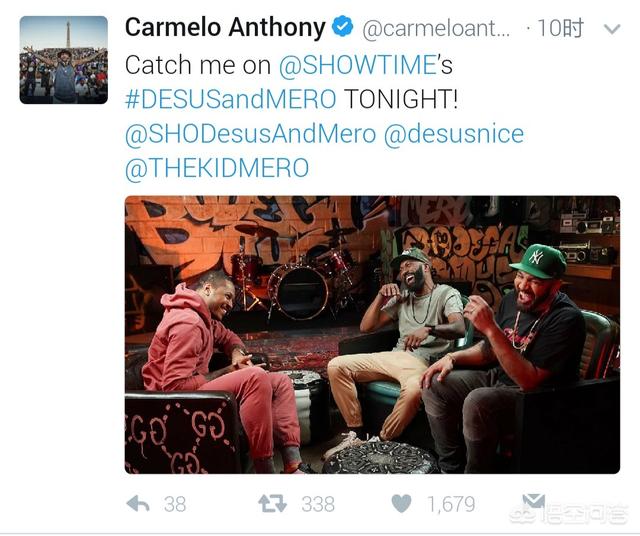This screenshot has width=640, height=536.
Task: Click the tweet text 'Catch me on'
Action: pos(198,65)
